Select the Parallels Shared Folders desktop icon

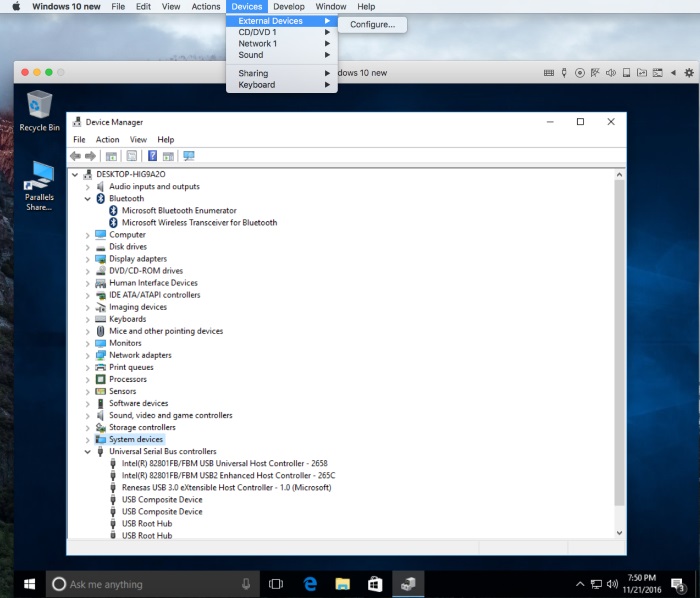tap(39, 186)
